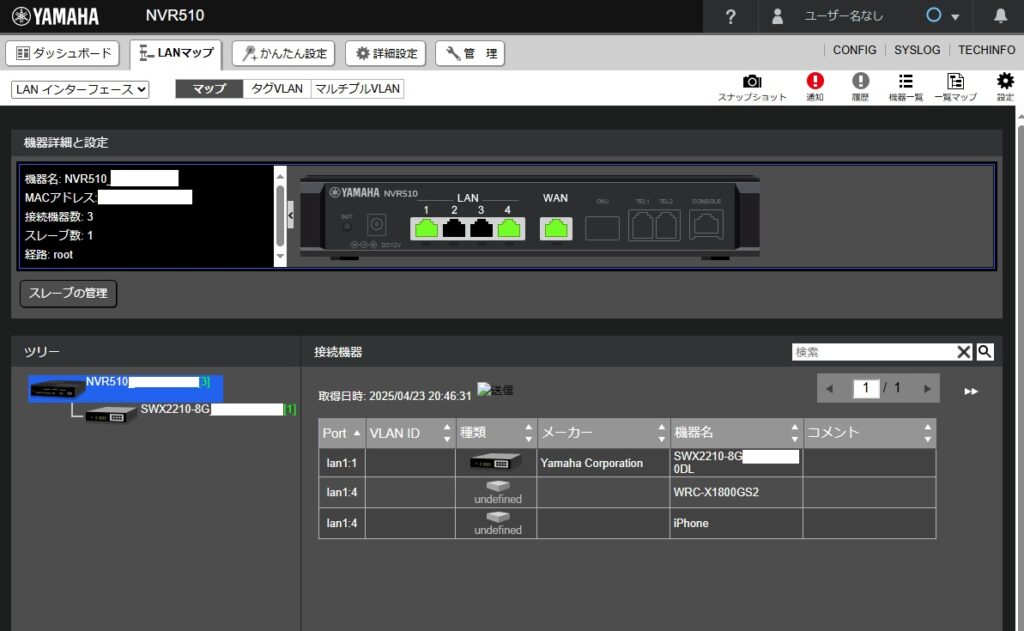1024x631 pixels.
Task: Select the マップ view button
Action: pyautogui.click(x=209, y=89)
